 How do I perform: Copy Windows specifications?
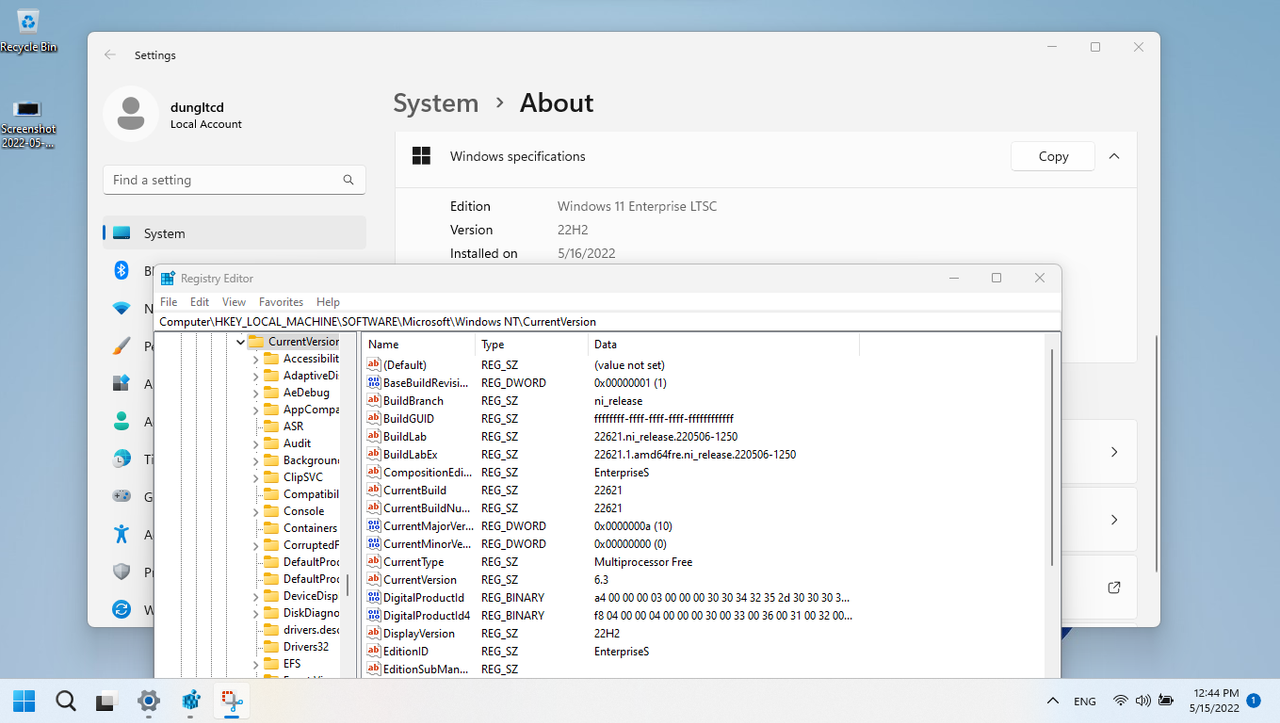(1053, 156)
